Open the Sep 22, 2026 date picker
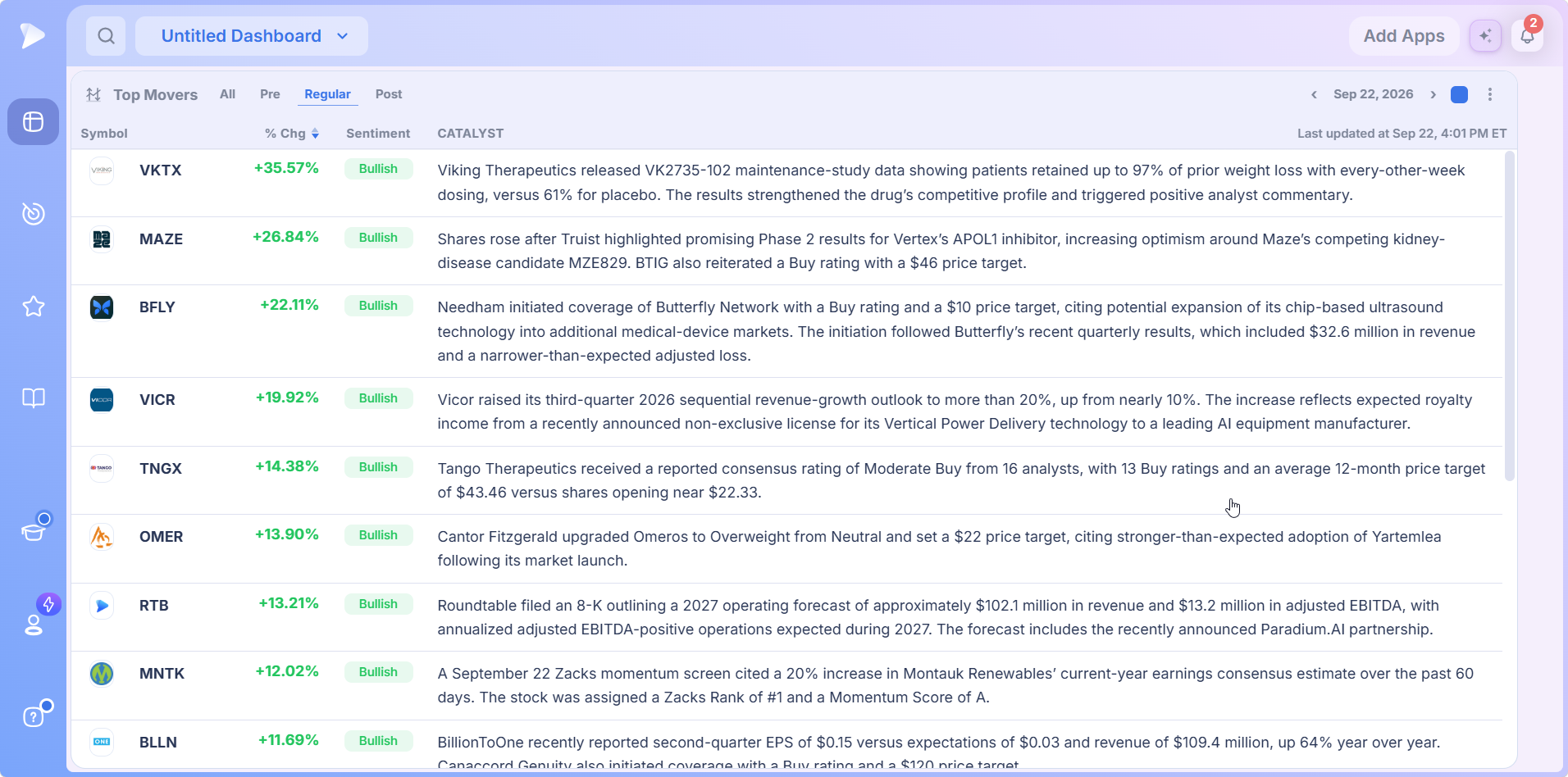This screenshot has height=777, width=1568. pos(1374,94)
